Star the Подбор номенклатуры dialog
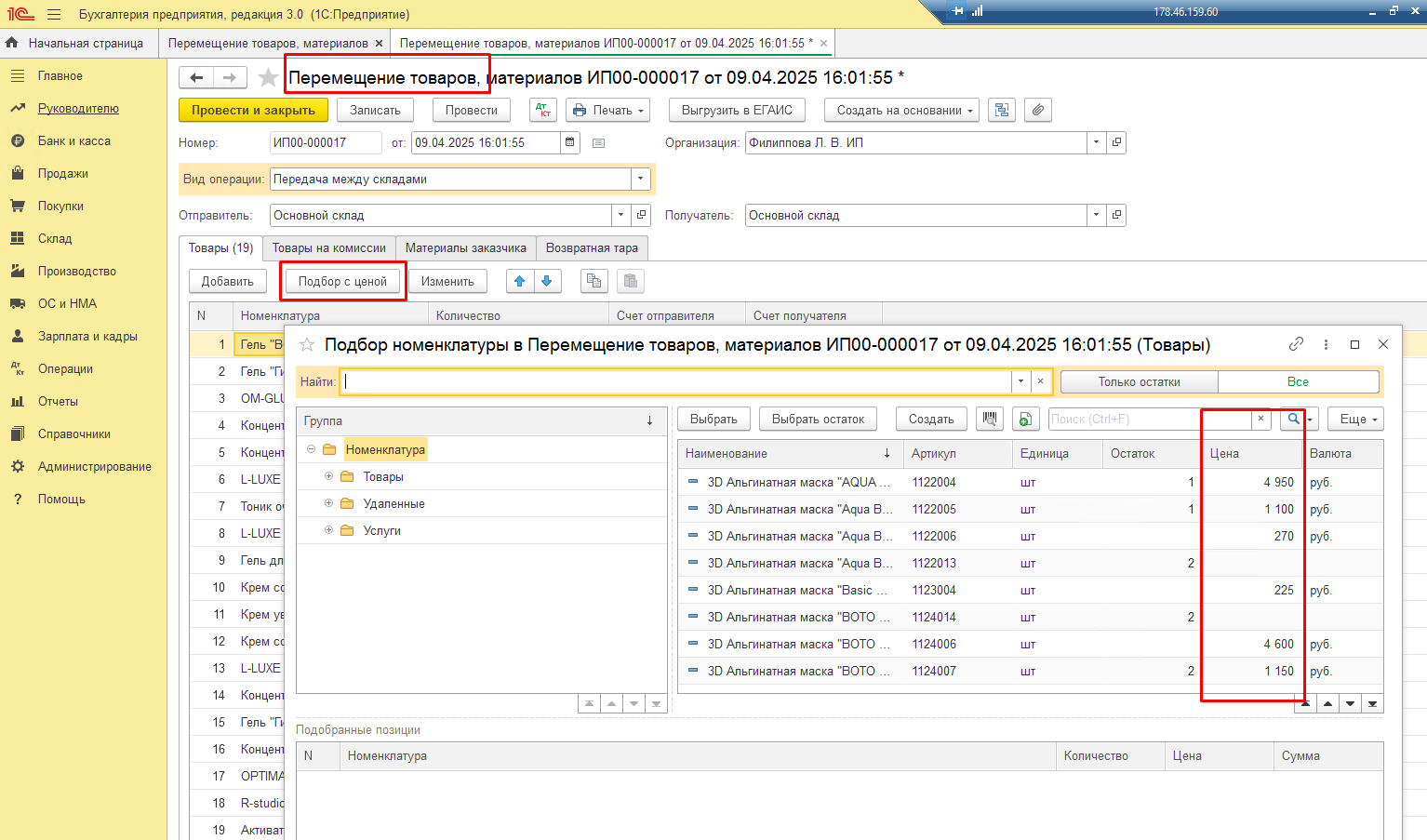Screen dimensions: 1427x840 coord(306,344)
